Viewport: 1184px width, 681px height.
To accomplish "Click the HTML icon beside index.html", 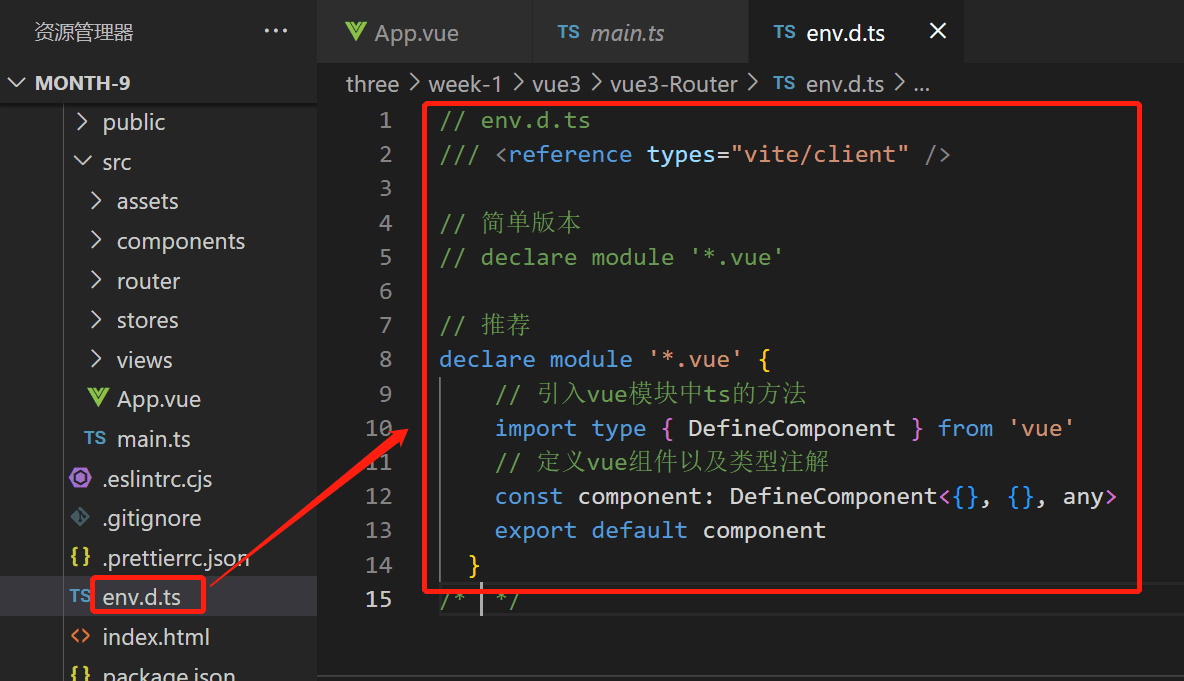I will click(81, 637).
